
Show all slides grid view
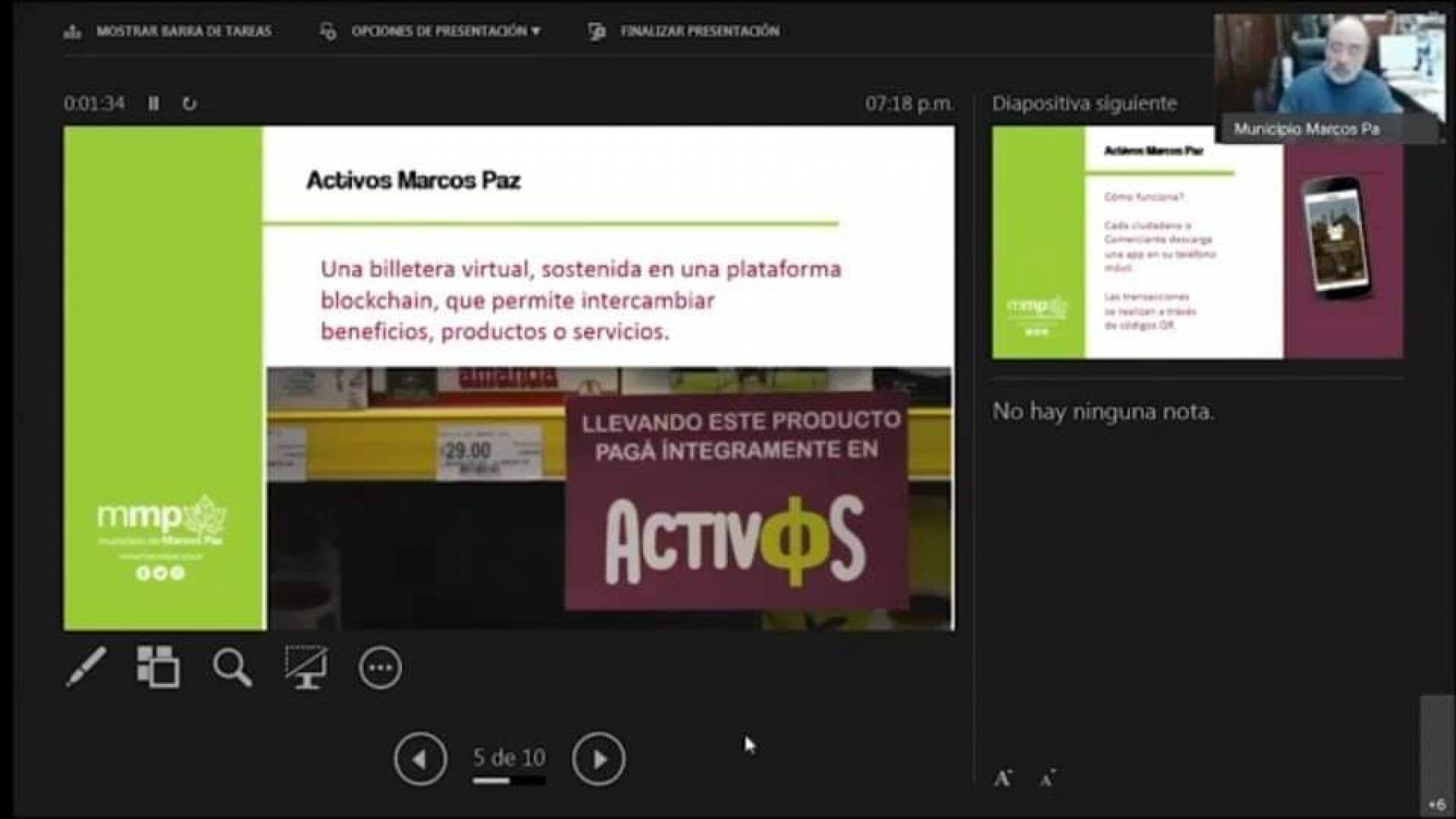pos(158,667)
